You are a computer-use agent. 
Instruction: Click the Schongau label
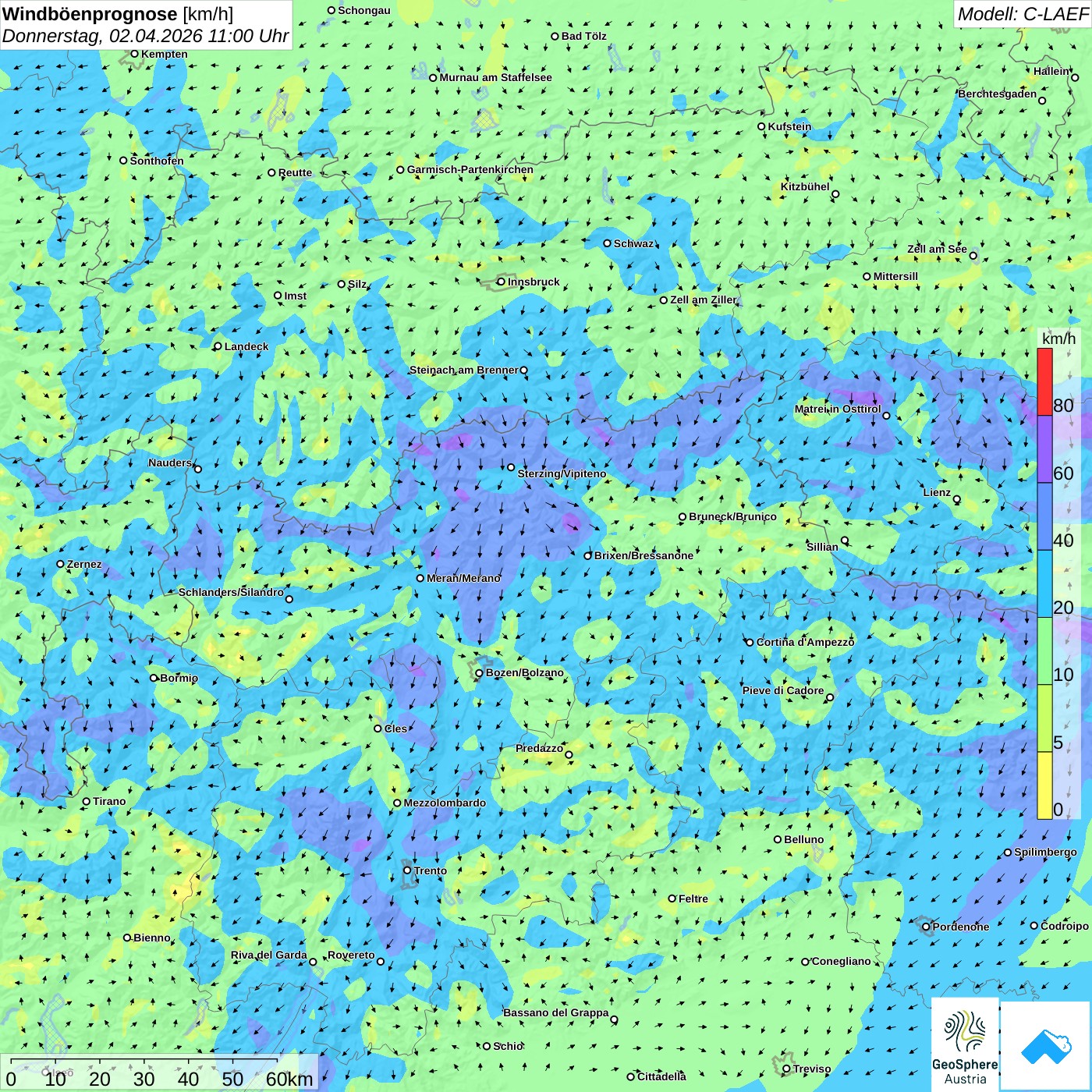364,10
